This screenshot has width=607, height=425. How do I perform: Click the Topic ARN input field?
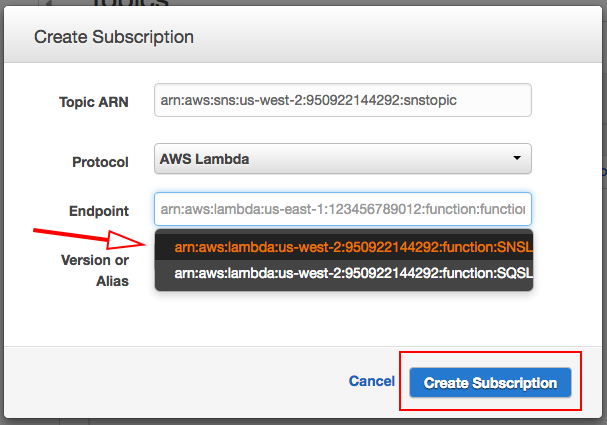(x=342, y=101)
